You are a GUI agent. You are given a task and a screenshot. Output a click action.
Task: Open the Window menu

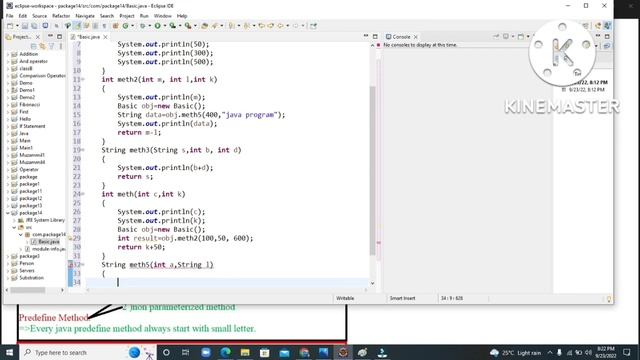[162, 16]
